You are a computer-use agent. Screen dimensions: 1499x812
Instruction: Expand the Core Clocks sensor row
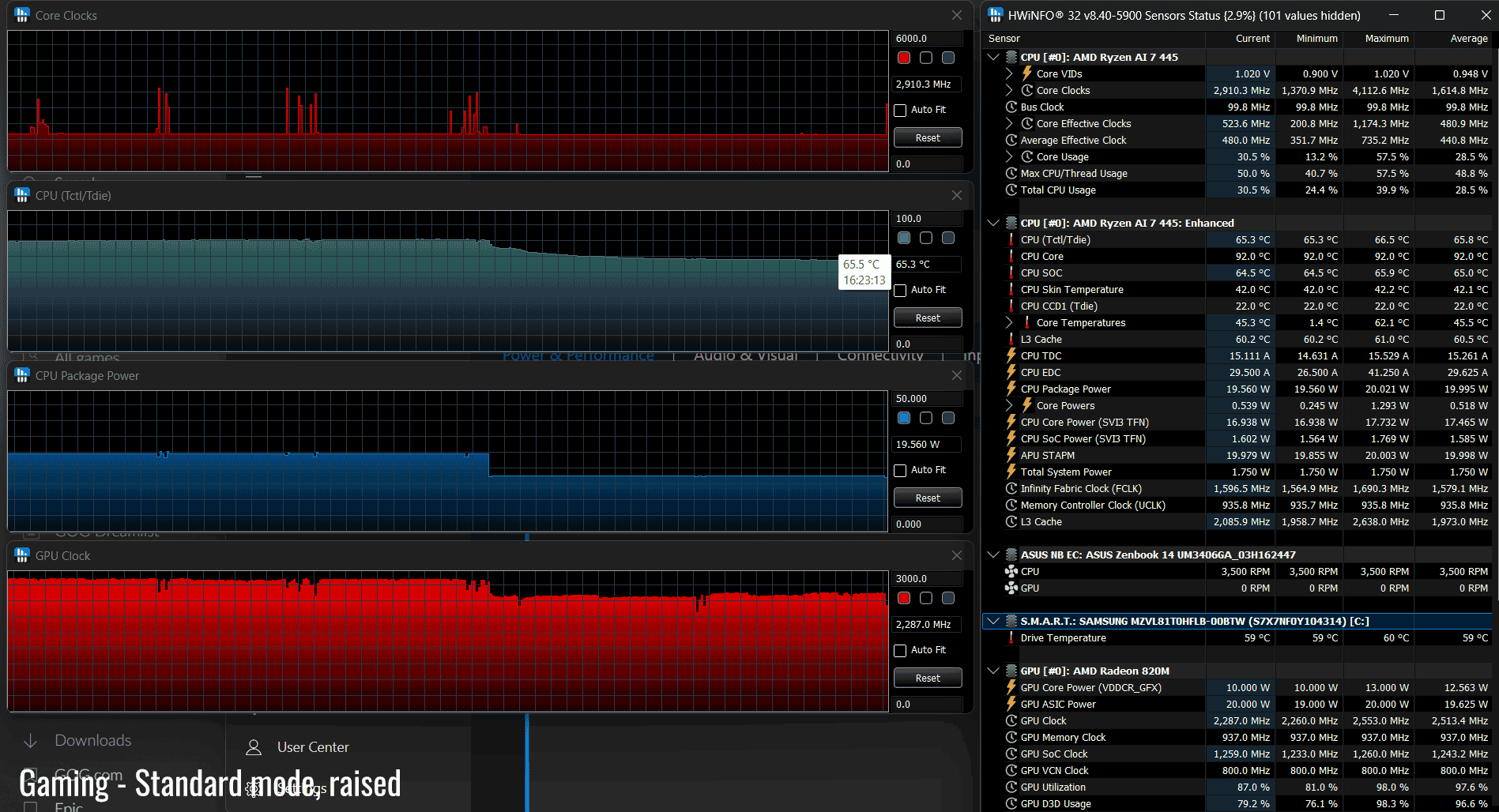click(x=1009, y=90)
